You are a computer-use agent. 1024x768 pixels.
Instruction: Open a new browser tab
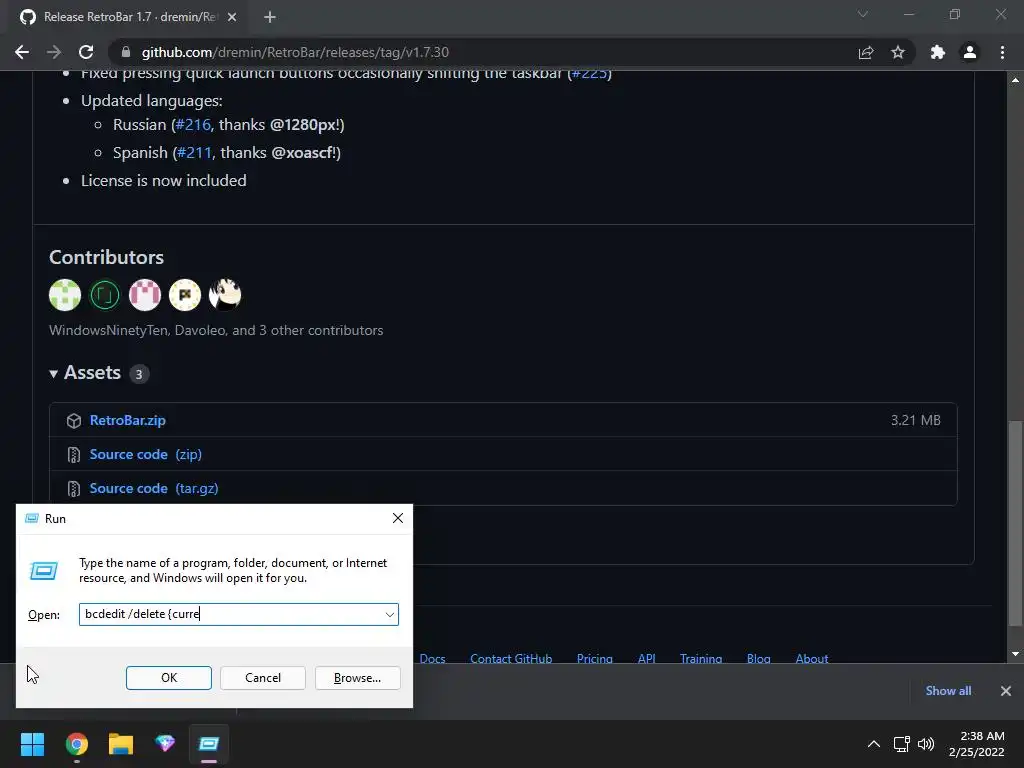[x=270, y=17]
